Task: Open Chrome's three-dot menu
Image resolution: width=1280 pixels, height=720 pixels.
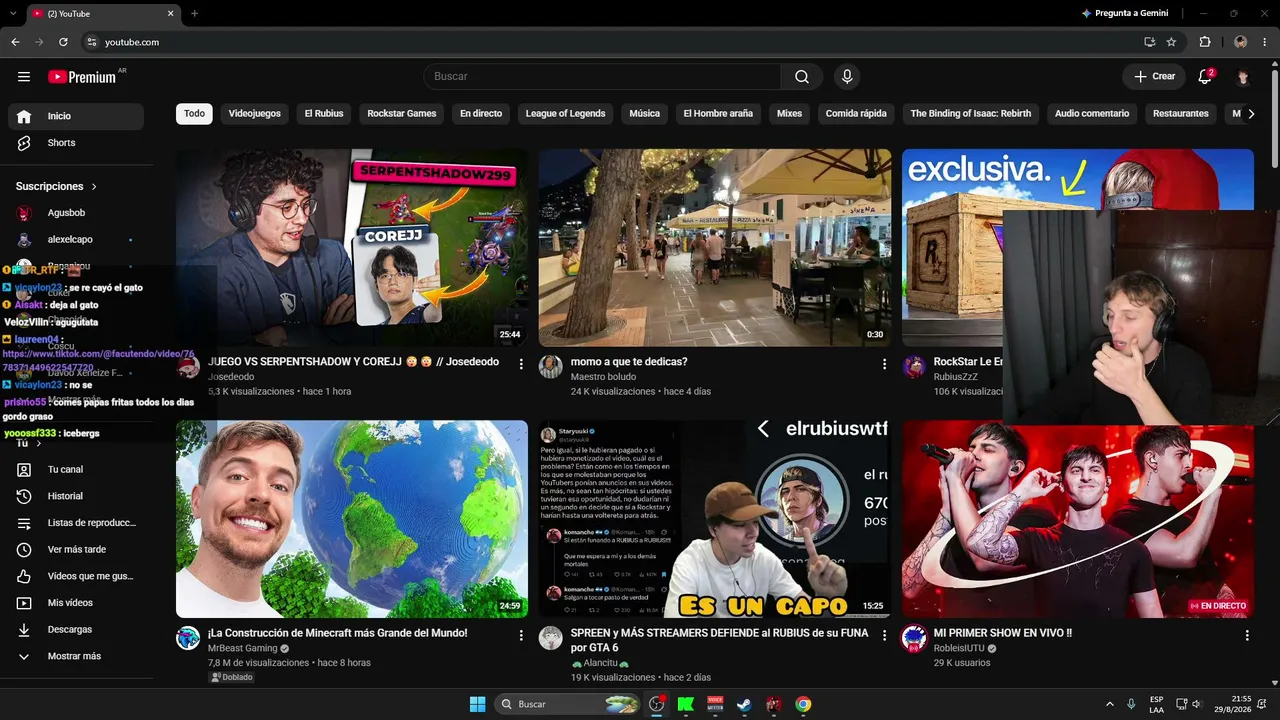Action: 1264,42
